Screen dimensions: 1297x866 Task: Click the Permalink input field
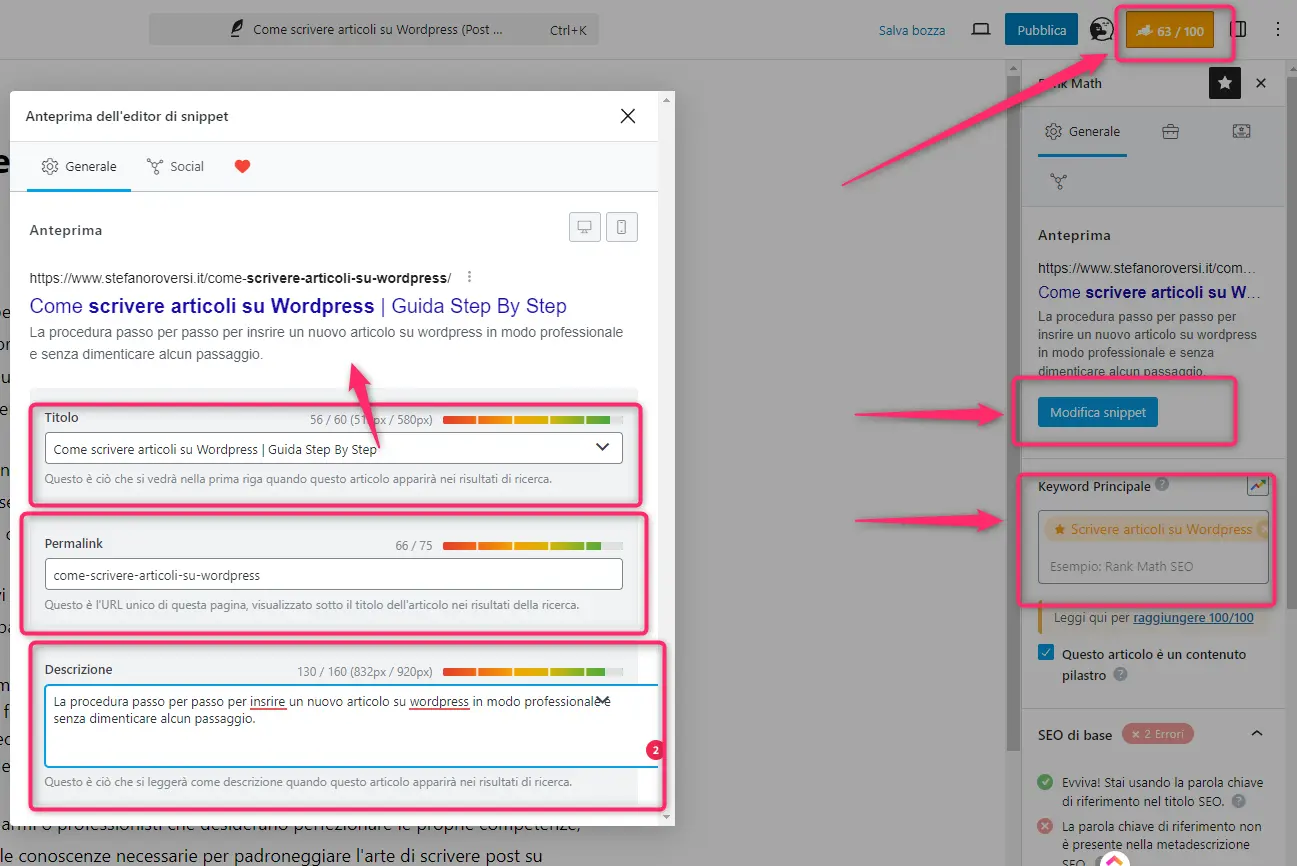(334, 574)
